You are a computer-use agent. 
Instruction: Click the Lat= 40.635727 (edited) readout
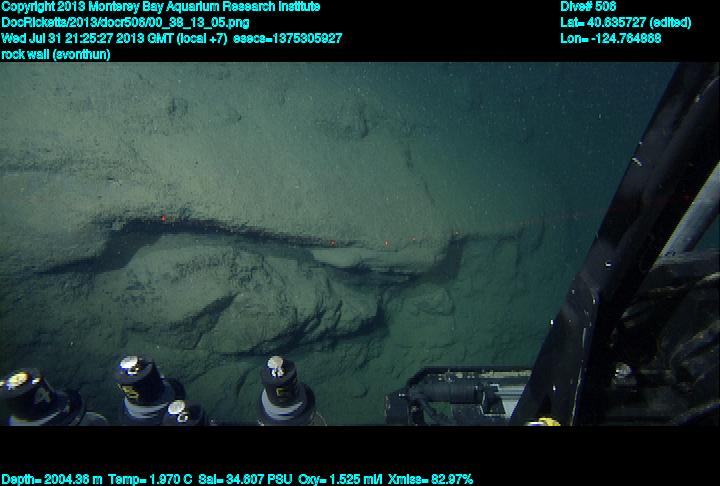(x=624, y=22)
